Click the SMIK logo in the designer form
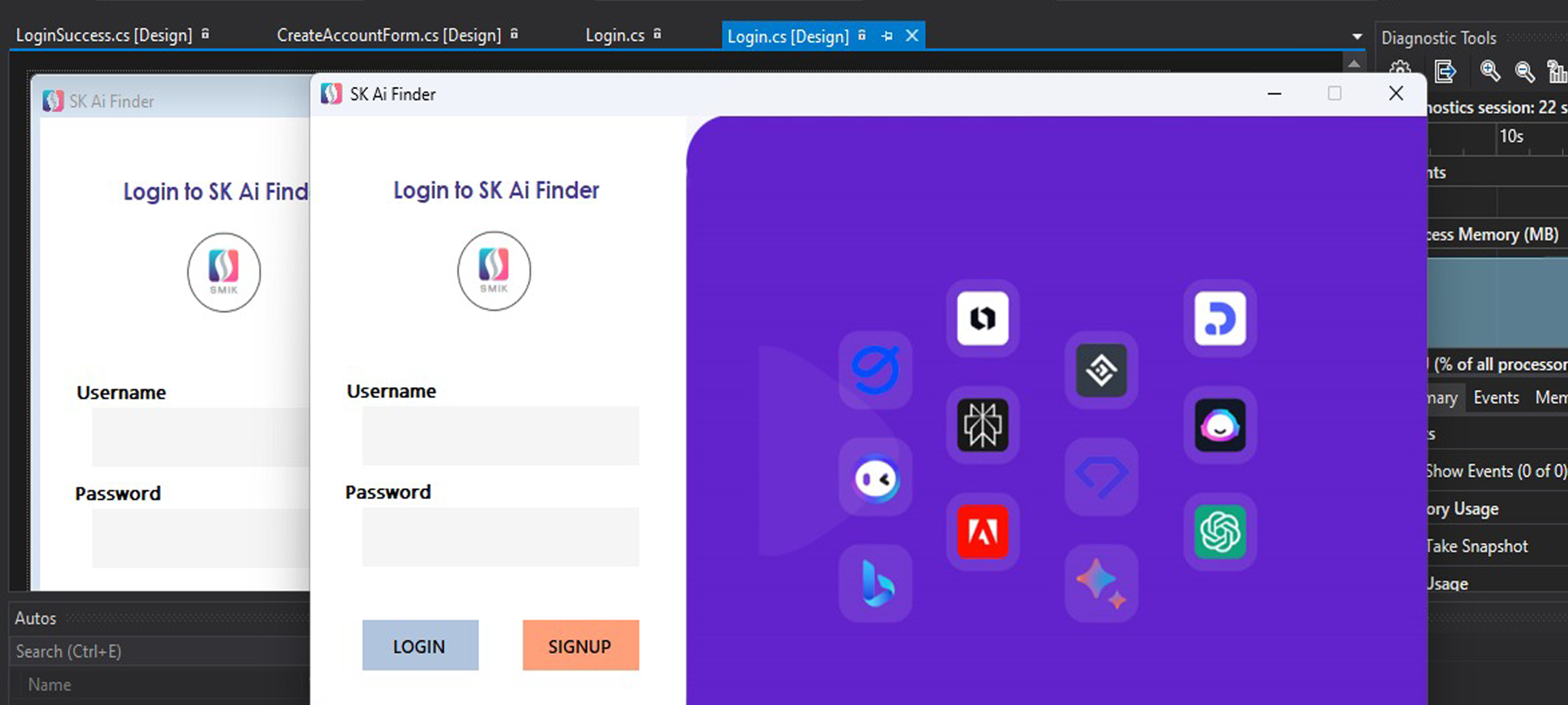 pyautogui.click(x=224, y=272)
